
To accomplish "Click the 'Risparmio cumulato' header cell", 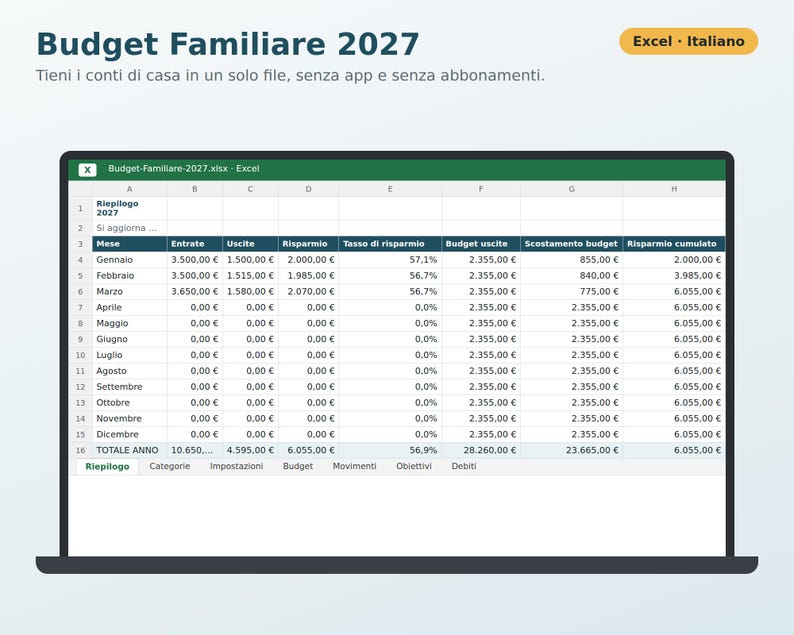I will point(674,244).
